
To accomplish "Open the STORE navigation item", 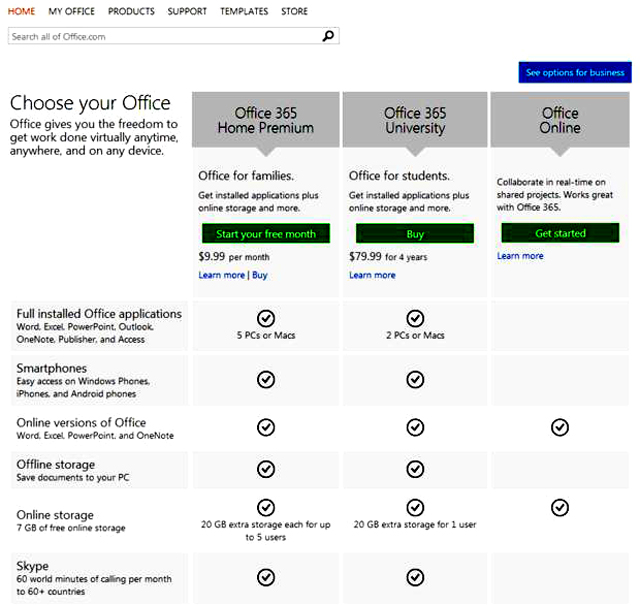I will [294, 11].
